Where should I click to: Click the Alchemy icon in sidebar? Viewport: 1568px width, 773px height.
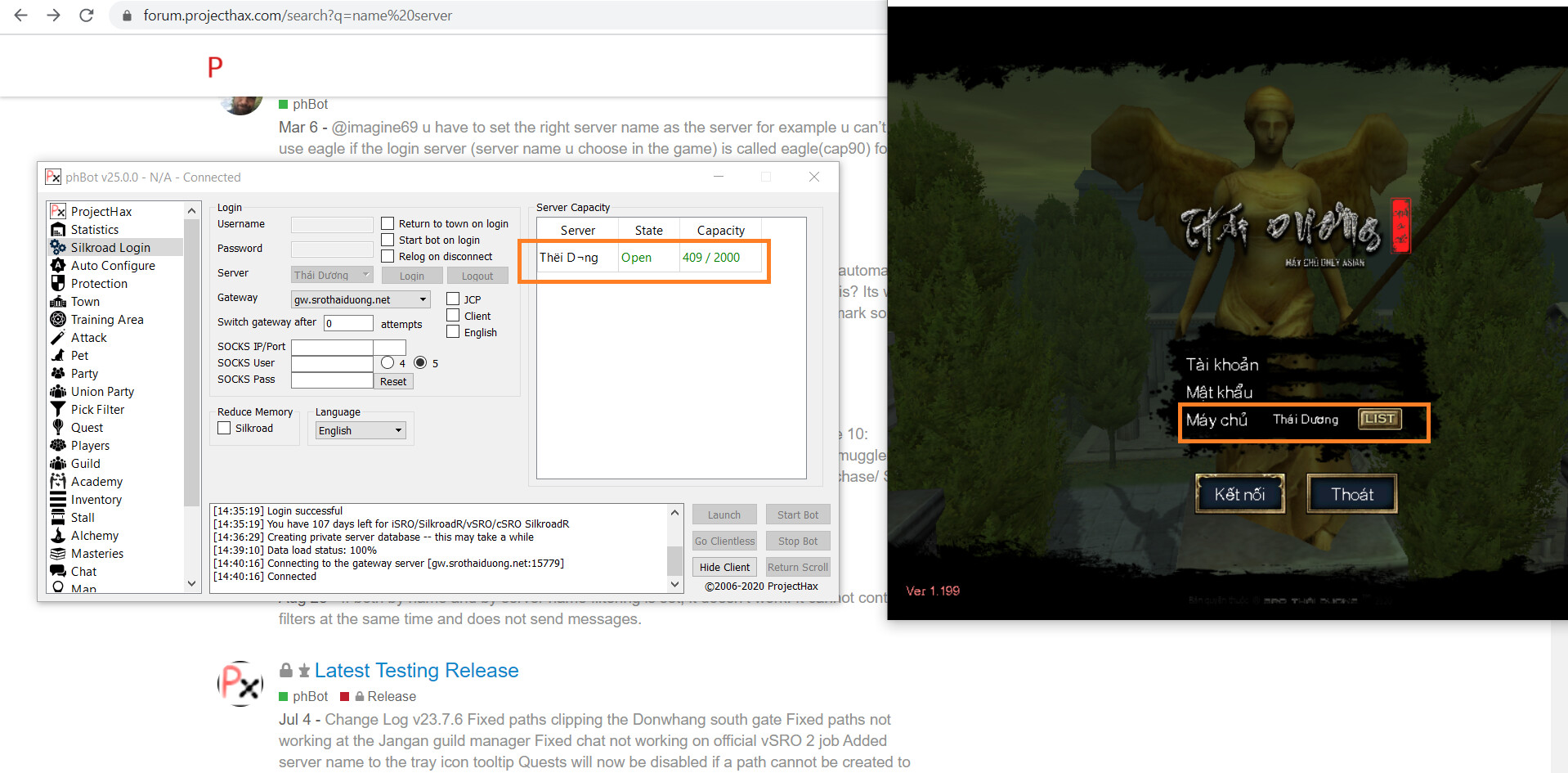pos(58,536)
